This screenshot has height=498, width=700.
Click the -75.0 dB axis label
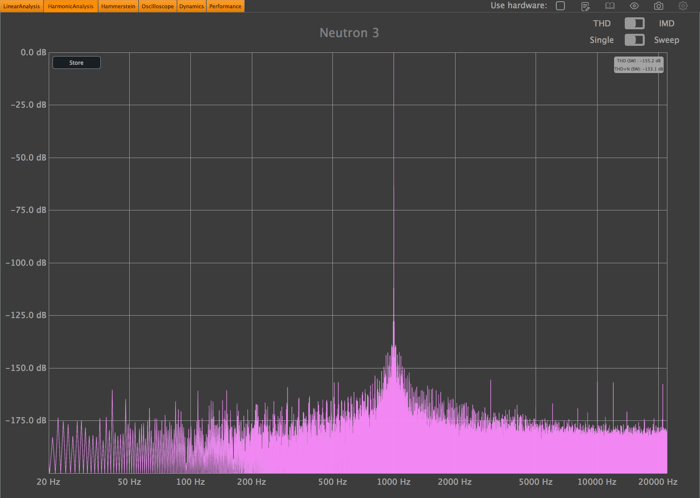(x=28, y=210)
